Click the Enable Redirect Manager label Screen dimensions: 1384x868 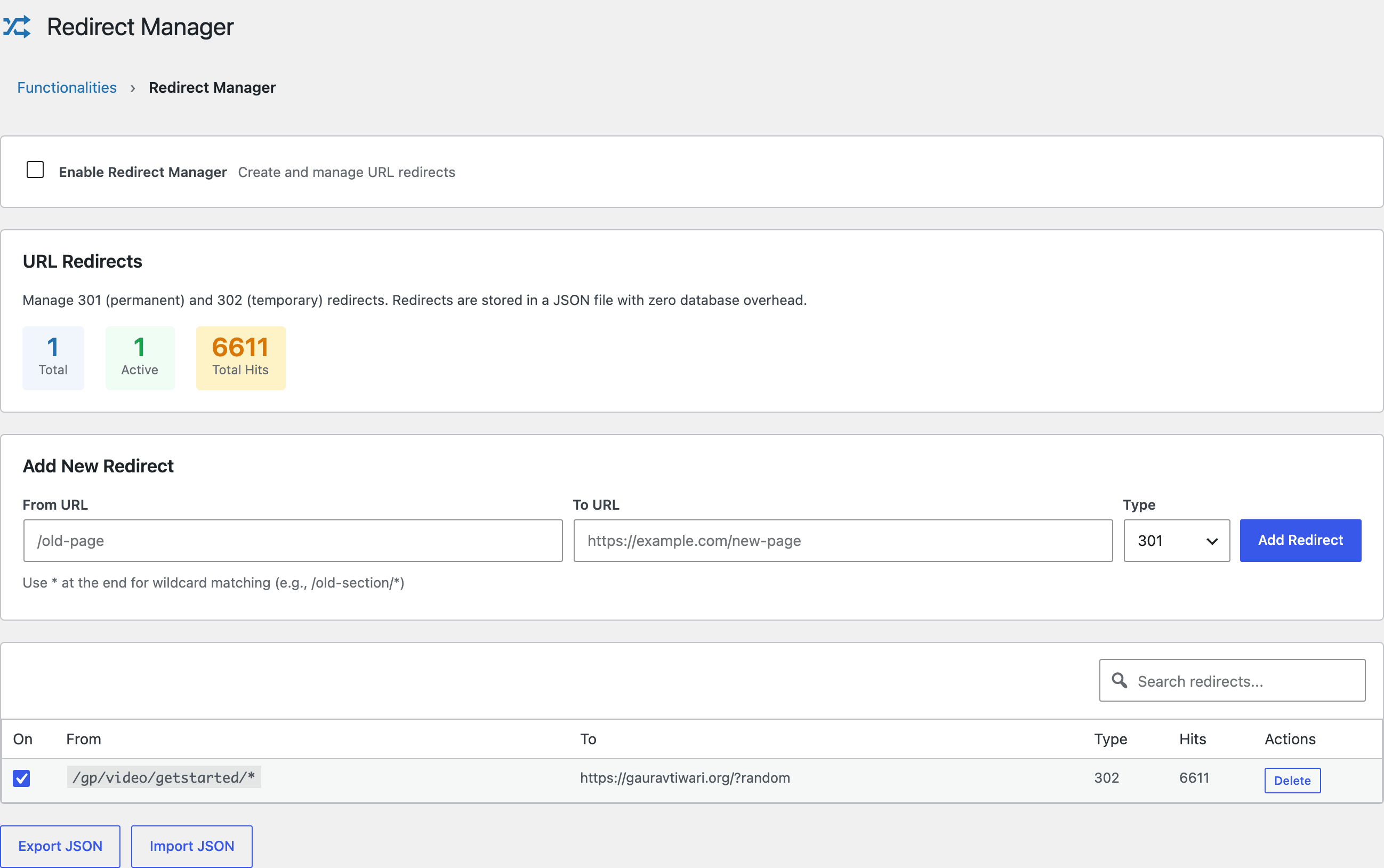tap(142, 172)
